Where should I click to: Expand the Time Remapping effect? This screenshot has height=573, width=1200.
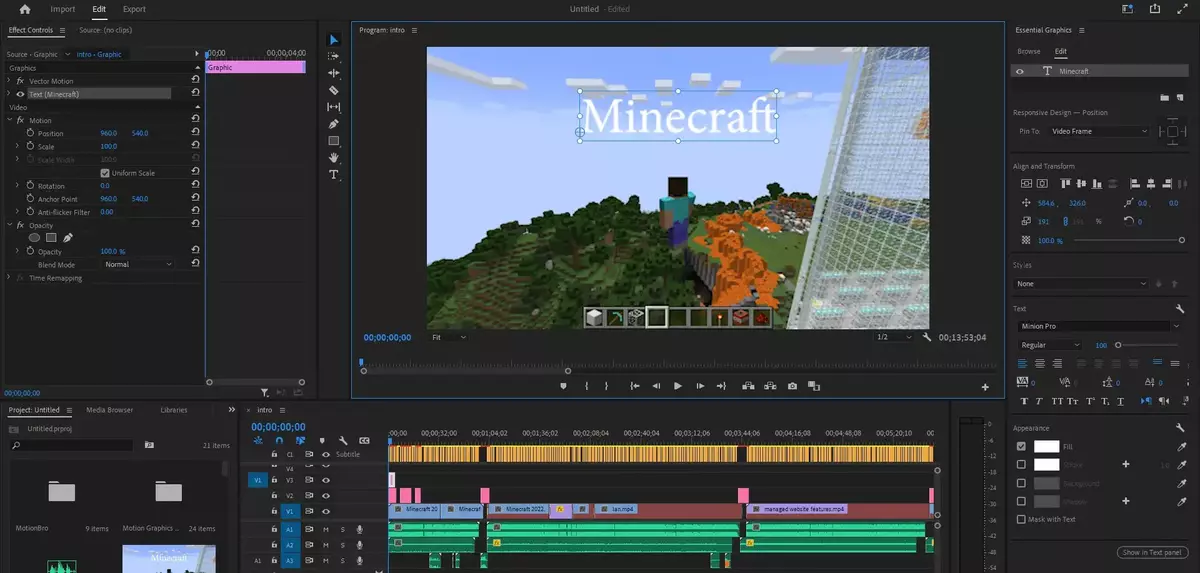9,278
